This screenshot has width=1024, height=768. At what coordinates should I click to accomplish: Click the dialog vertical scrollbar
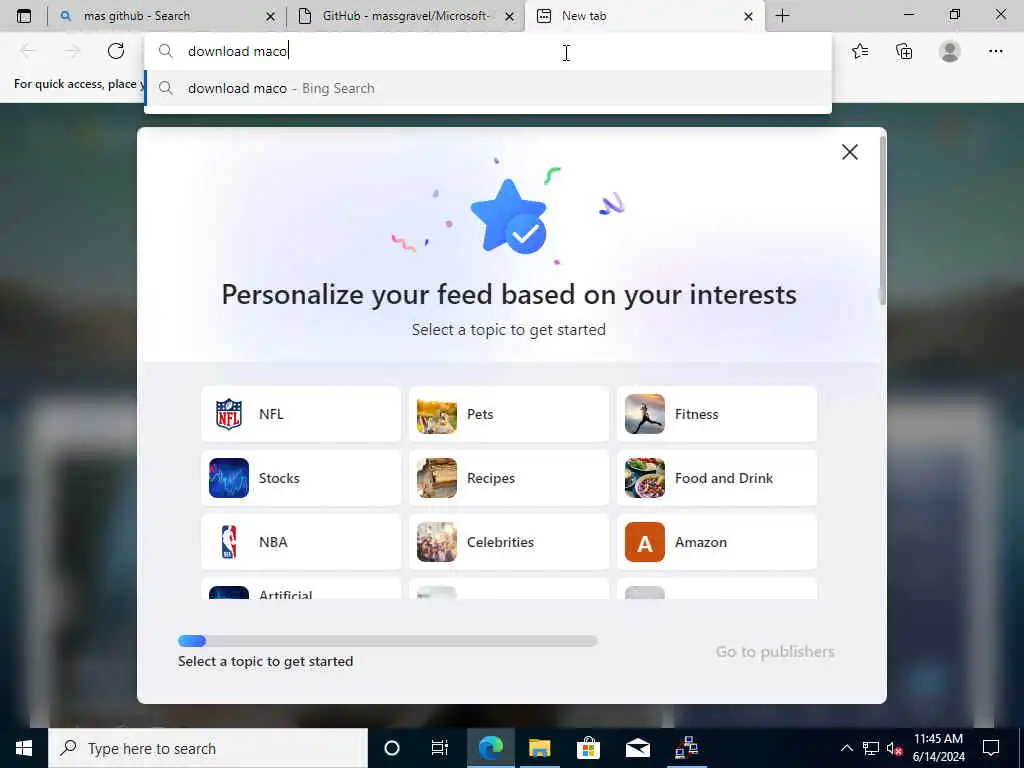882,222
